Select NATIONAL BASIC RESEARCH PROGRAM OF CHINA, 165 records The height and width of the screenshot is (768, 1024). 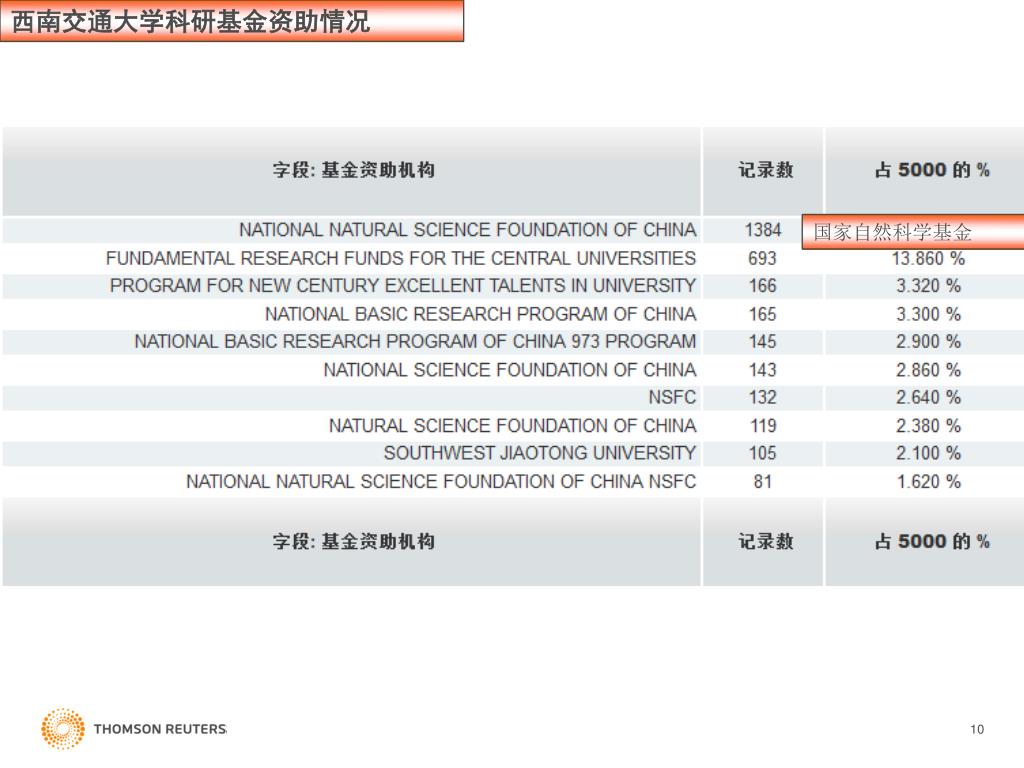tap(481, 314)
